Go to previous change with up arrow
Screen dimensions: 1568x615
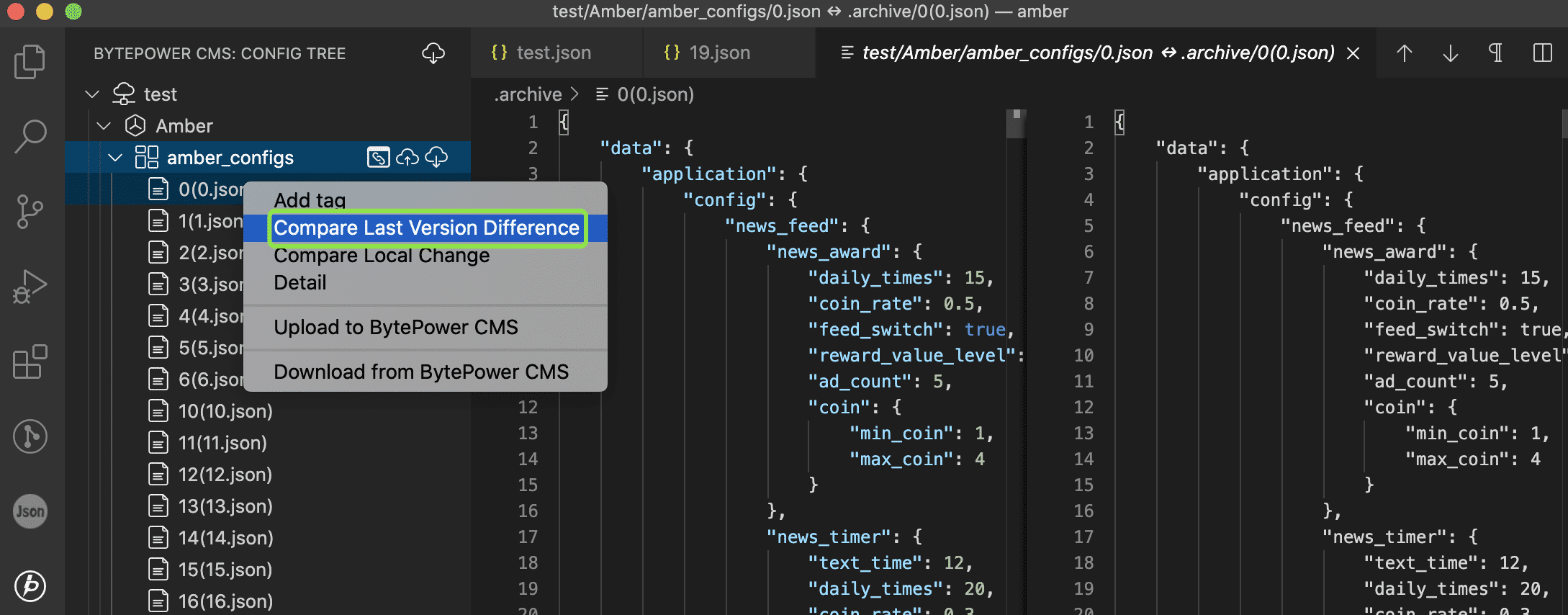click(1404, 53)
